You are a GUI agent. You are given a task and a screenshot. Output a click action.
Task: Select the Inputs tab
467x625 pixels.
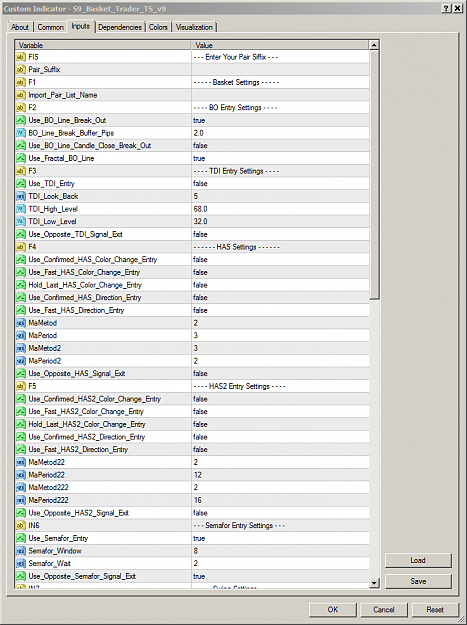click(80, 26)
